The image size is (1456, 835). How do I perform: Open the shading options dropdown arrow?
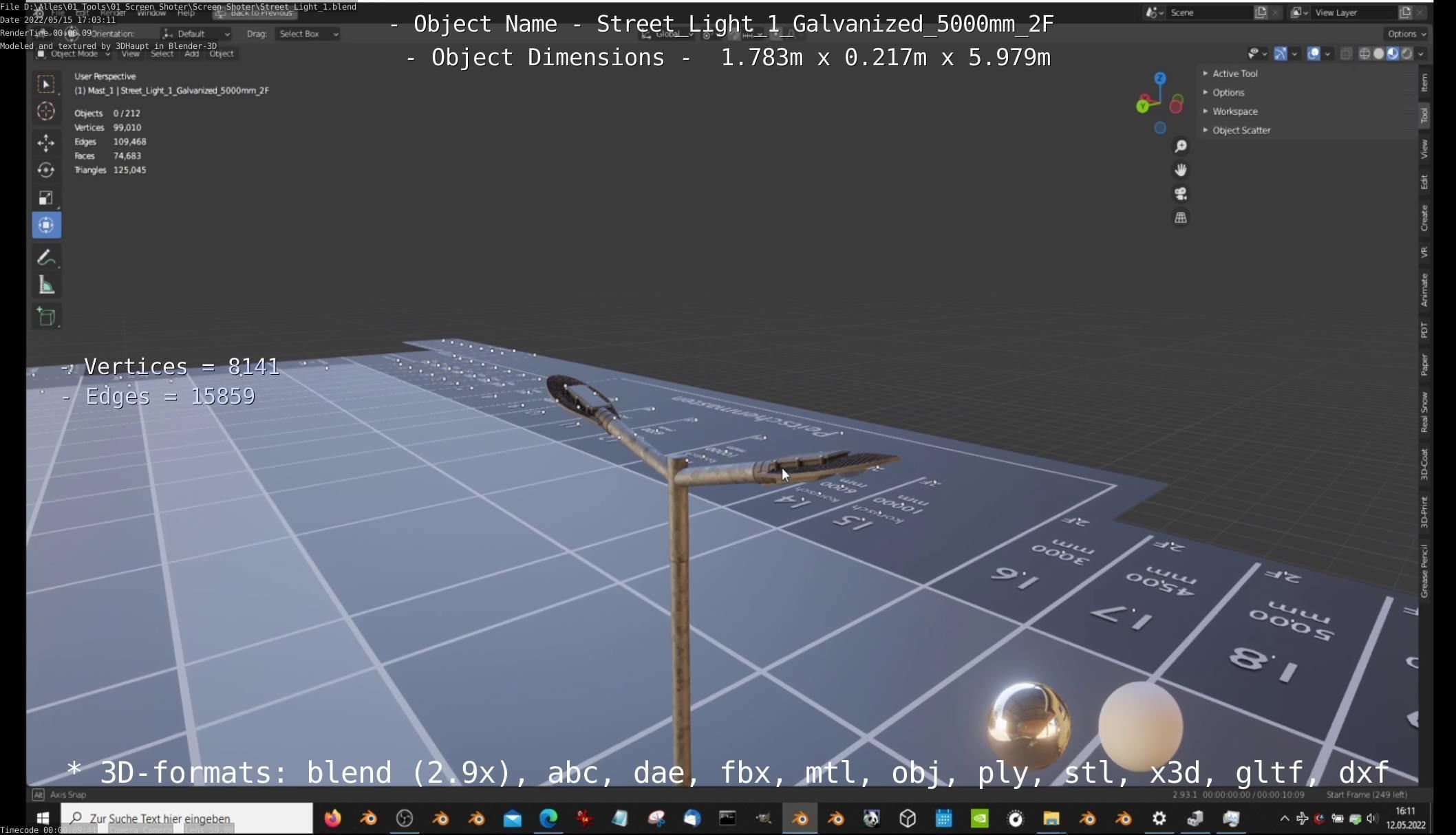pos(1421,54)
